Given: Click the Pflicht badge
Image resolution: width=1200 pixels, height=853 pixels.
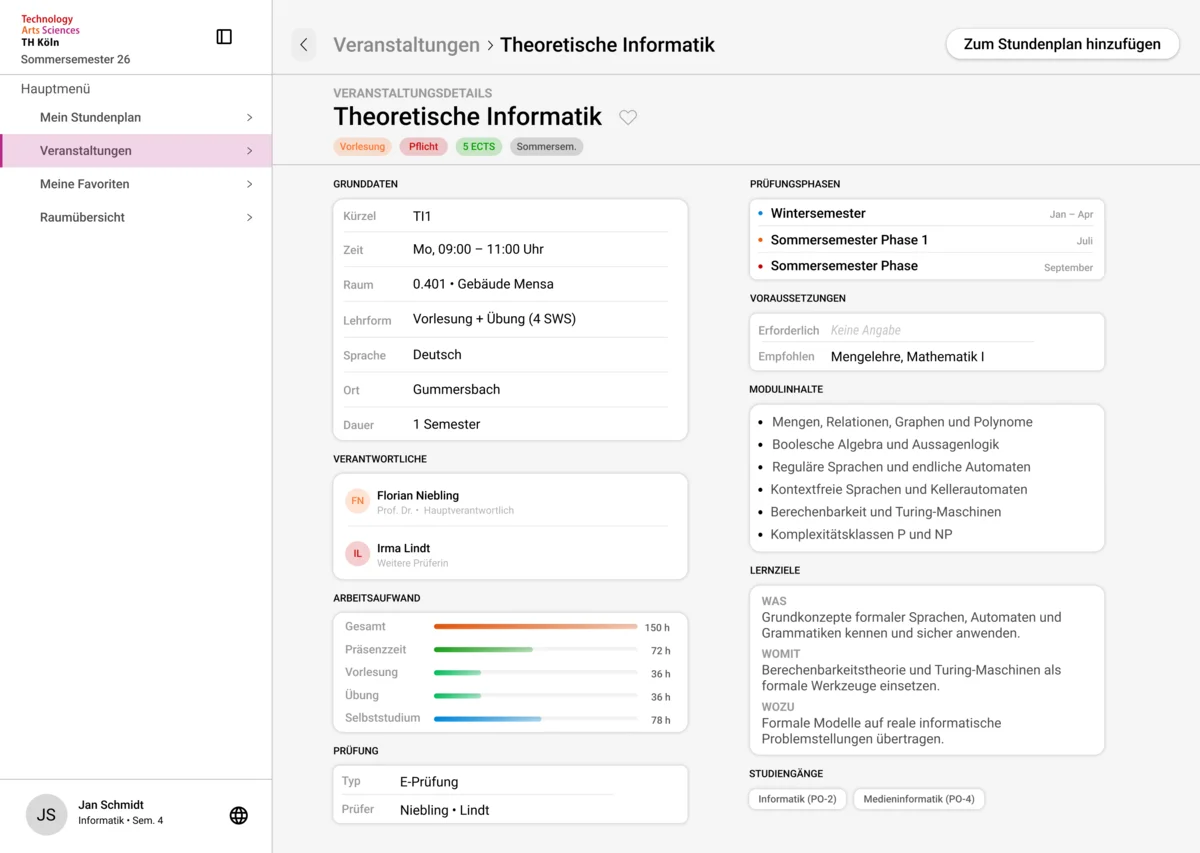Looking at the screenshot, I should coord(423,147).
